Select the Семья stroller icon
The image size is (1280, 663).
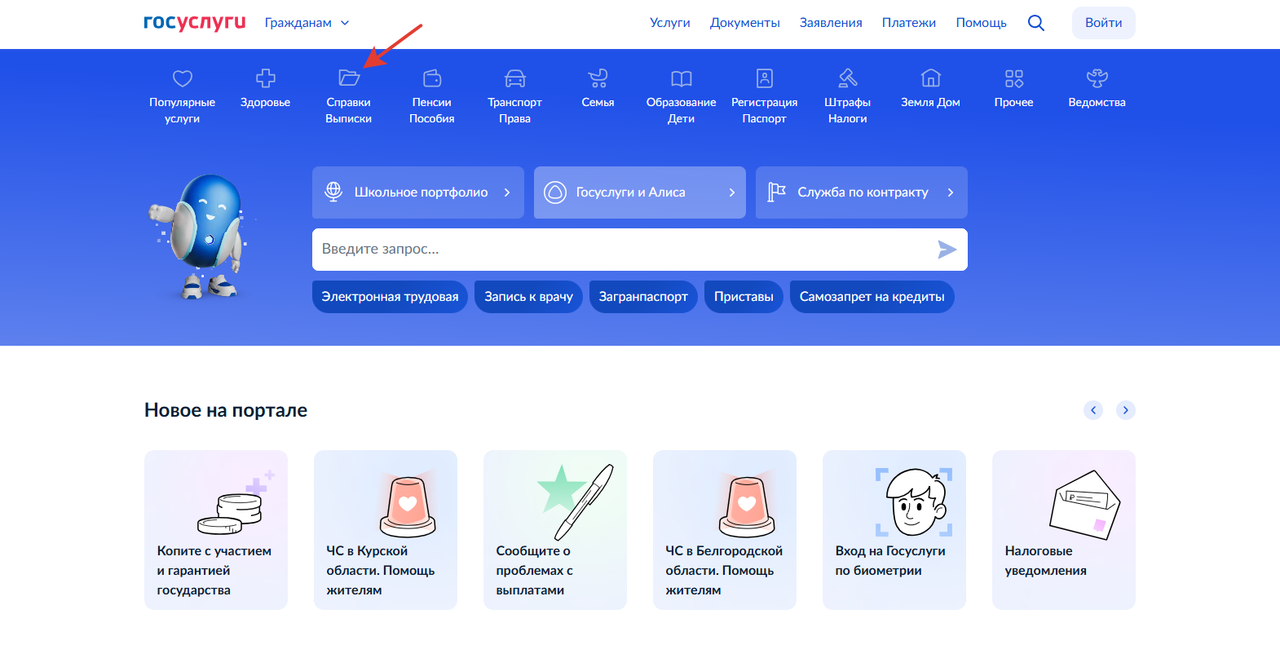click(598, 78)
